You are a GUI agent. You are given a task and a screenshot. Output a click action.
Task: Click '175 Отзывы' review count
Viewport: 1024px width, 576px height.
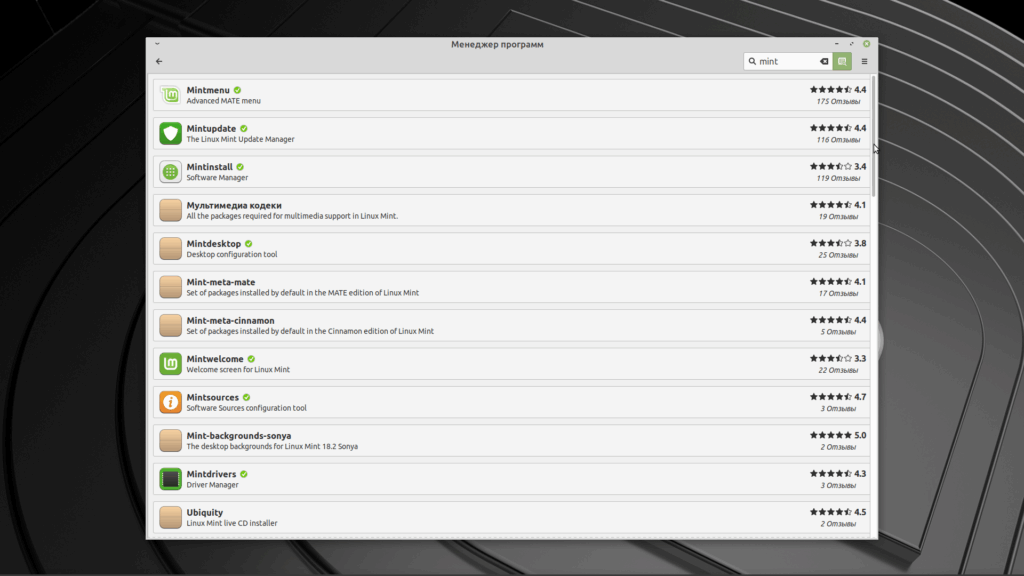click(x=838, y=102)
